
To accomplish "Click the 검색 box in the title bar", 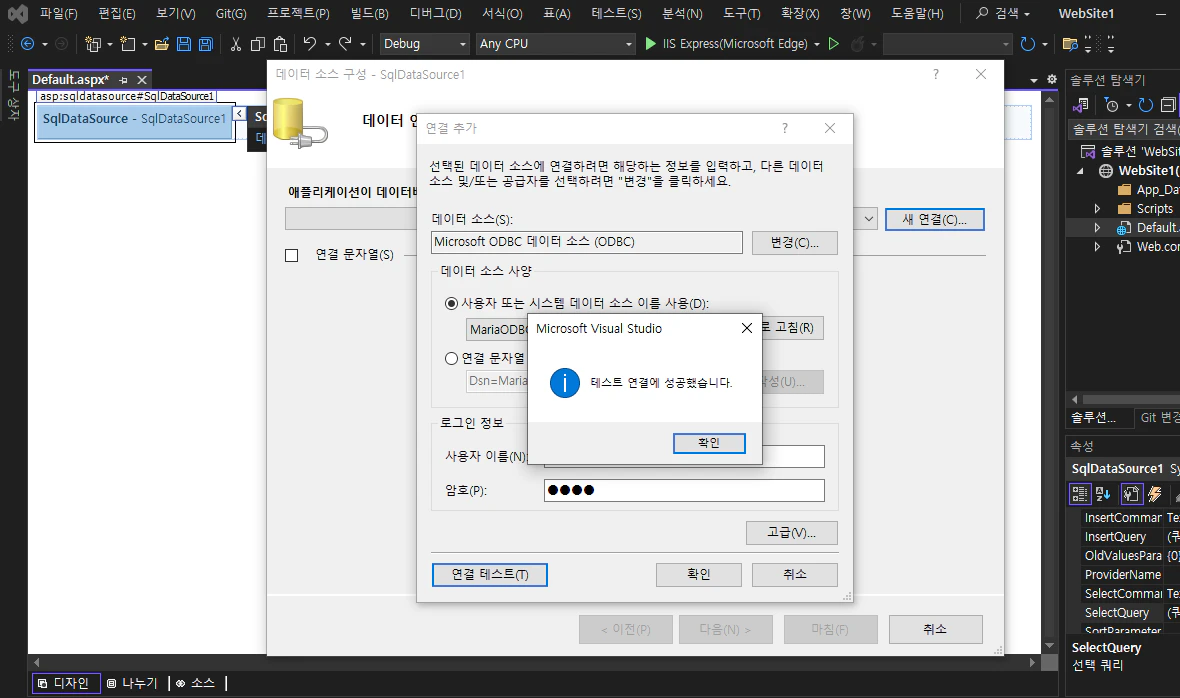I will point(1004,14).
